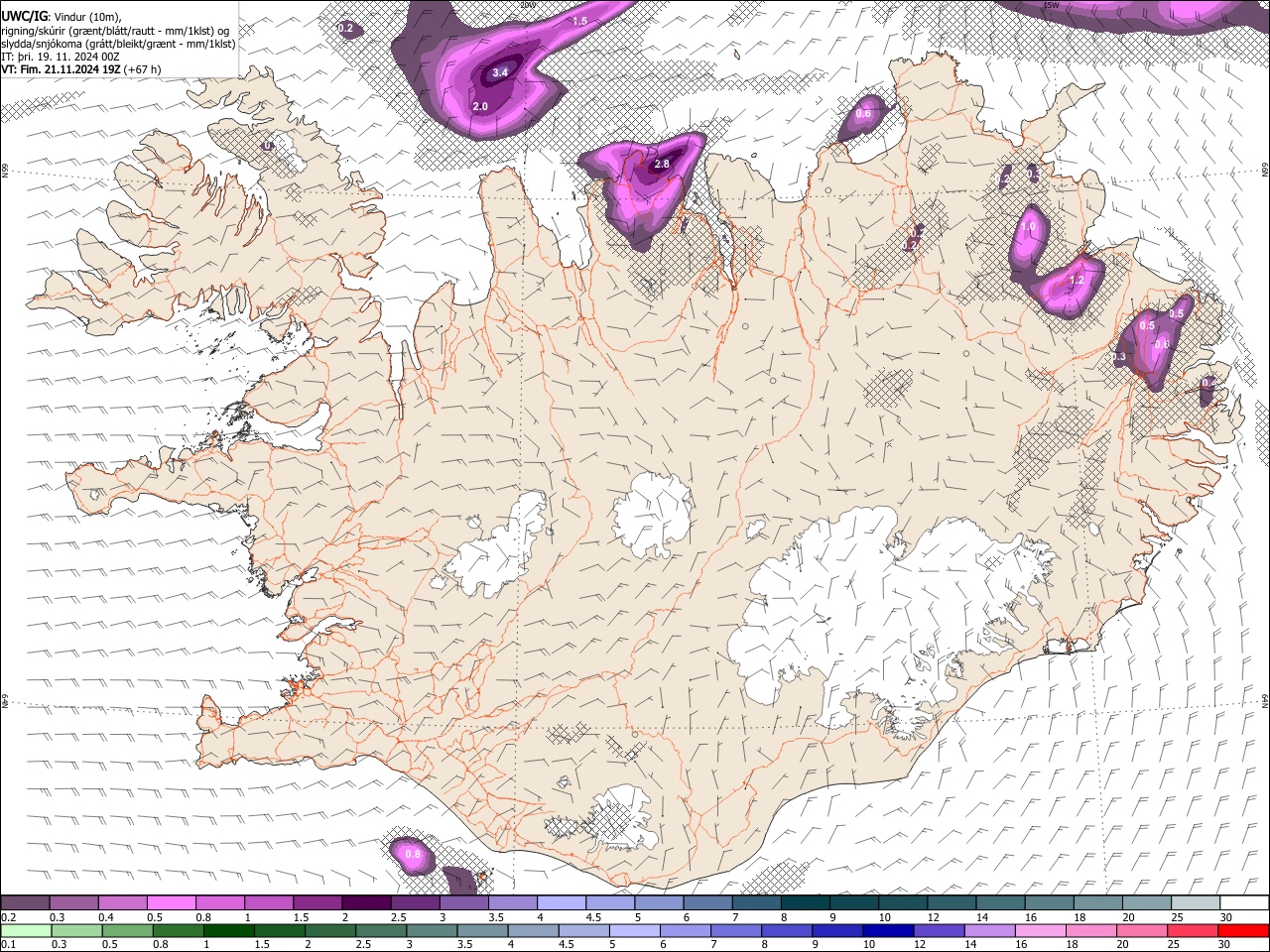Select upper legend pink swatch between 0.5 and 0.8
This screenshot has height=952, width=1270.
coord(171,903)
